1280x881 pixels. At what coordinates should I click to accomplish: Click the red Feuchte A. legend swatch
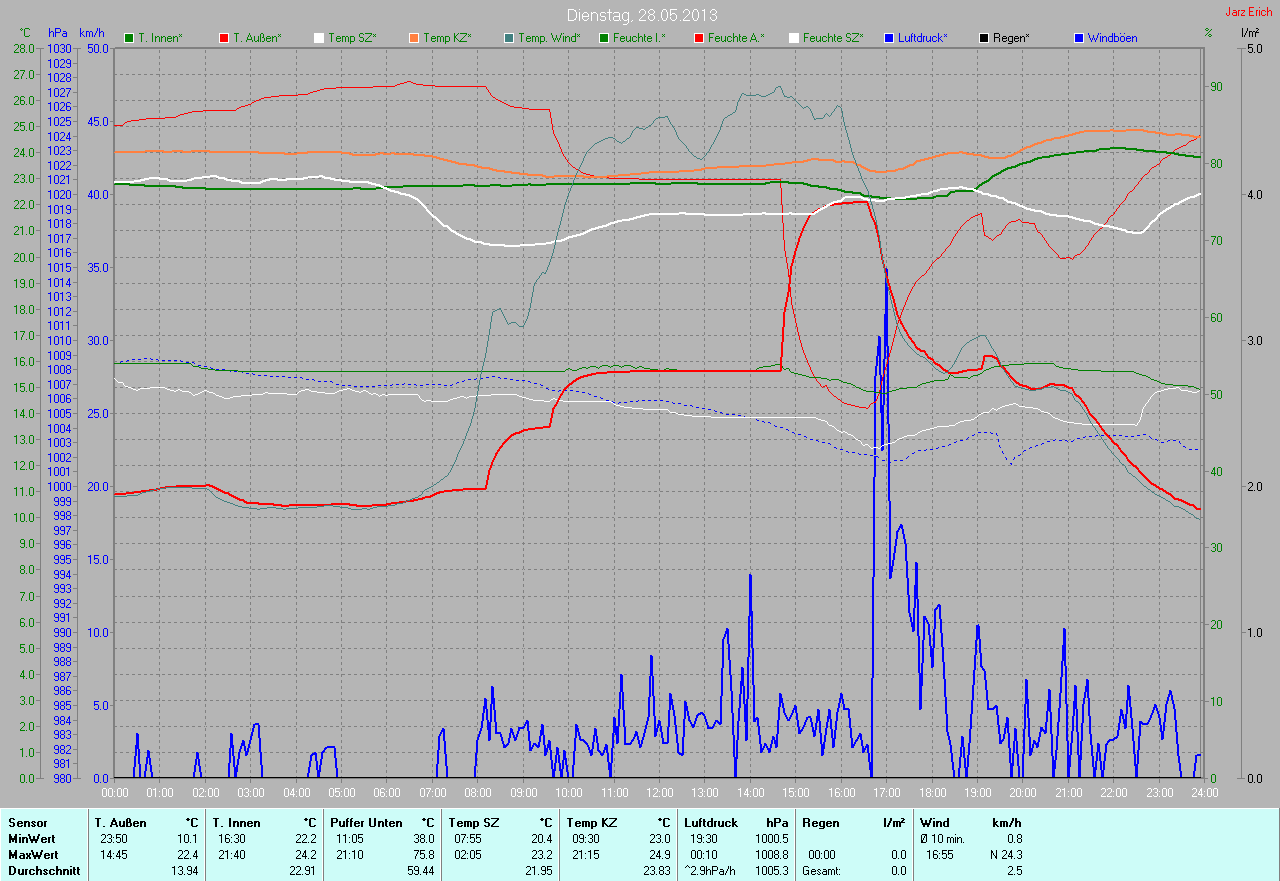pyautogui.click(x=699, y=38)
